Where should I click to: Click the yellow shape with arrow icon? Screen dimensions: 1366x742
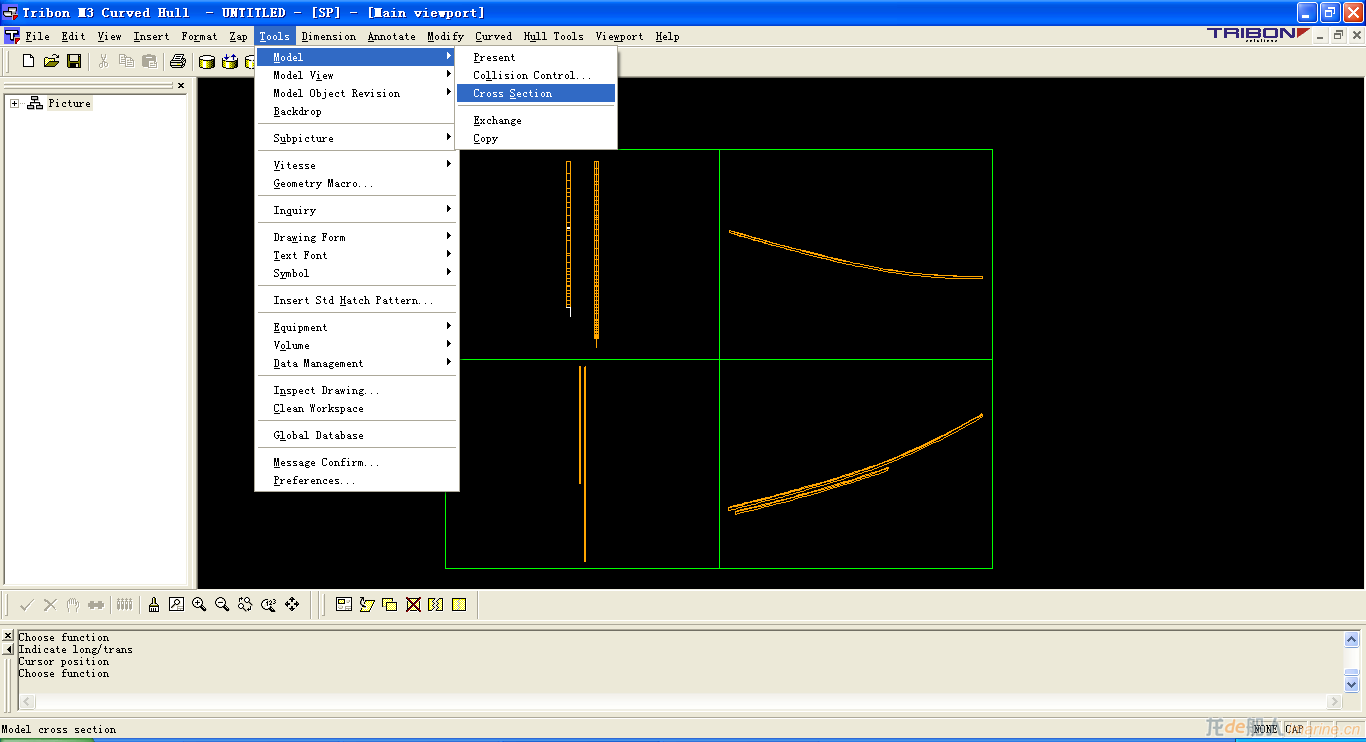point(367,604)
